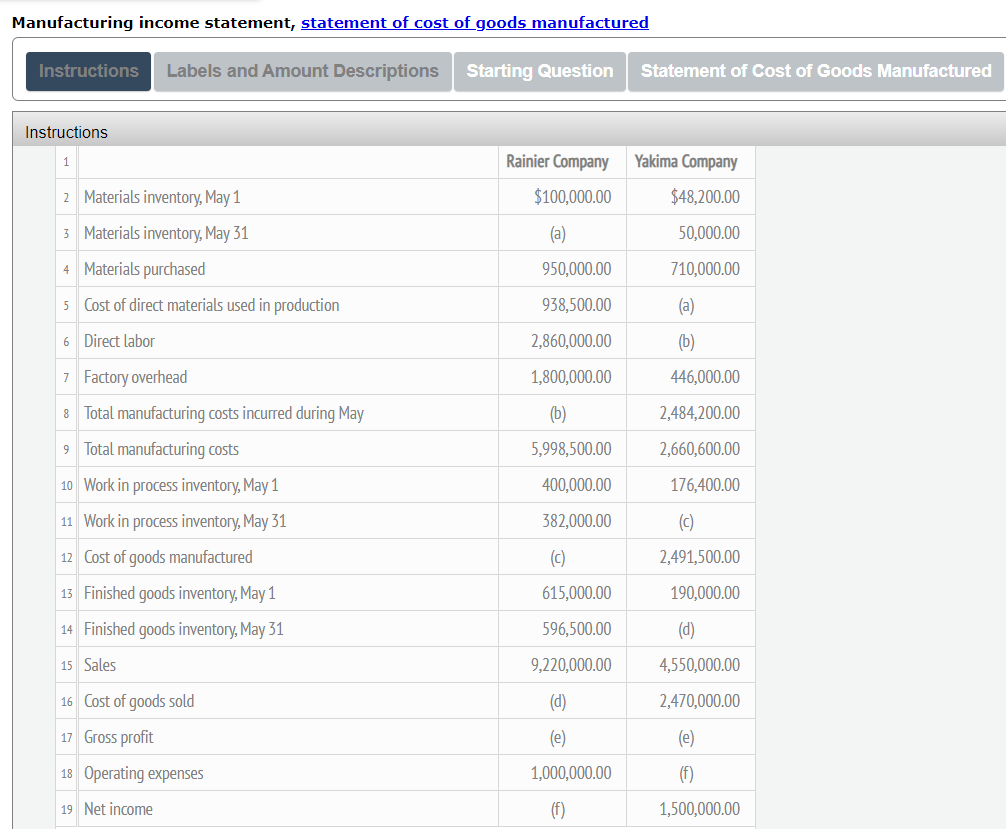The image size is (1006, 829).
Task: Select row number 12 in the table
Action: 66,557
